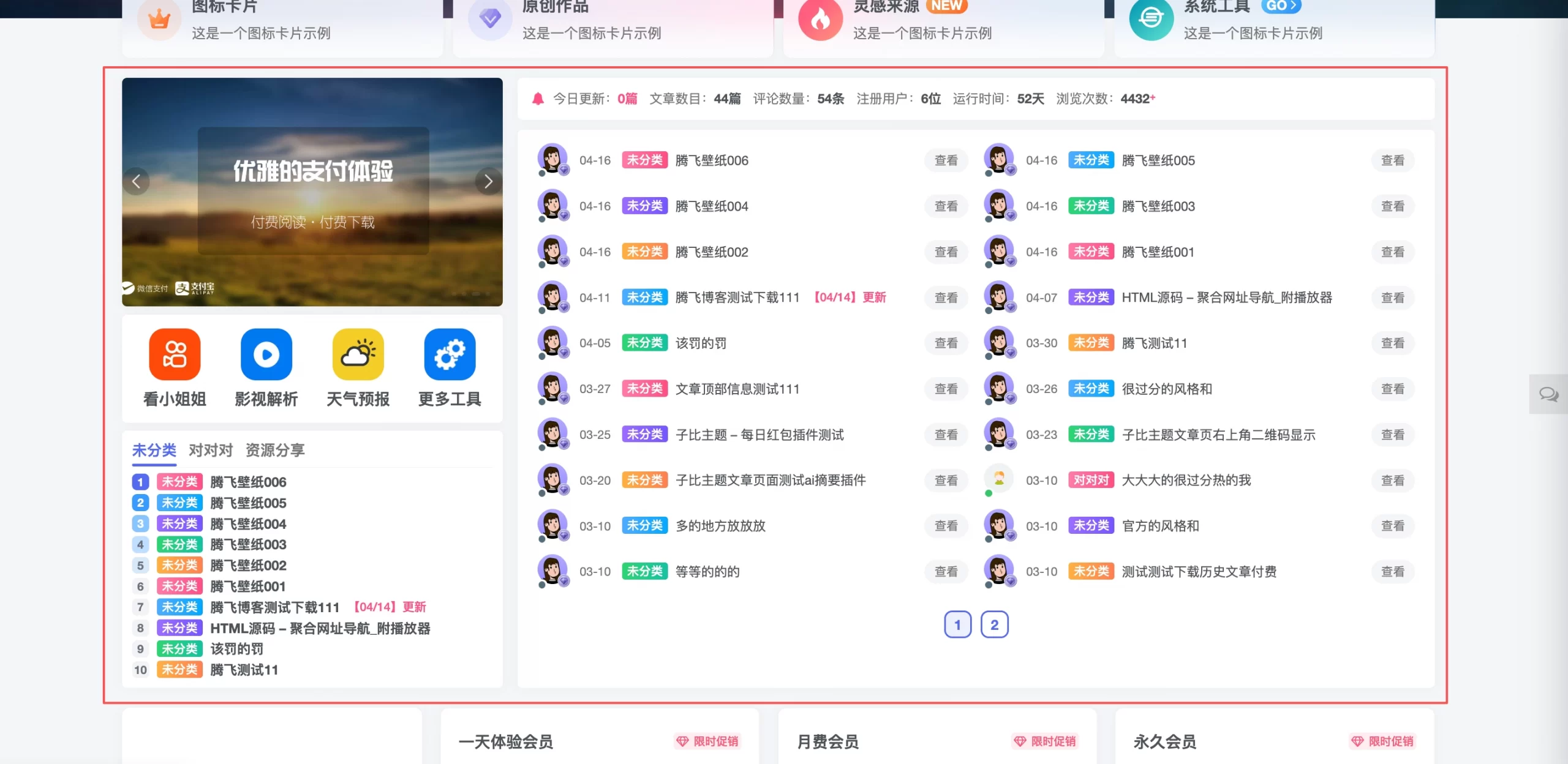Click author avatar beside 大大大的很过分热的我
Image resolution: width=1568 pixels, height=764 pixels.
(999, 479)
